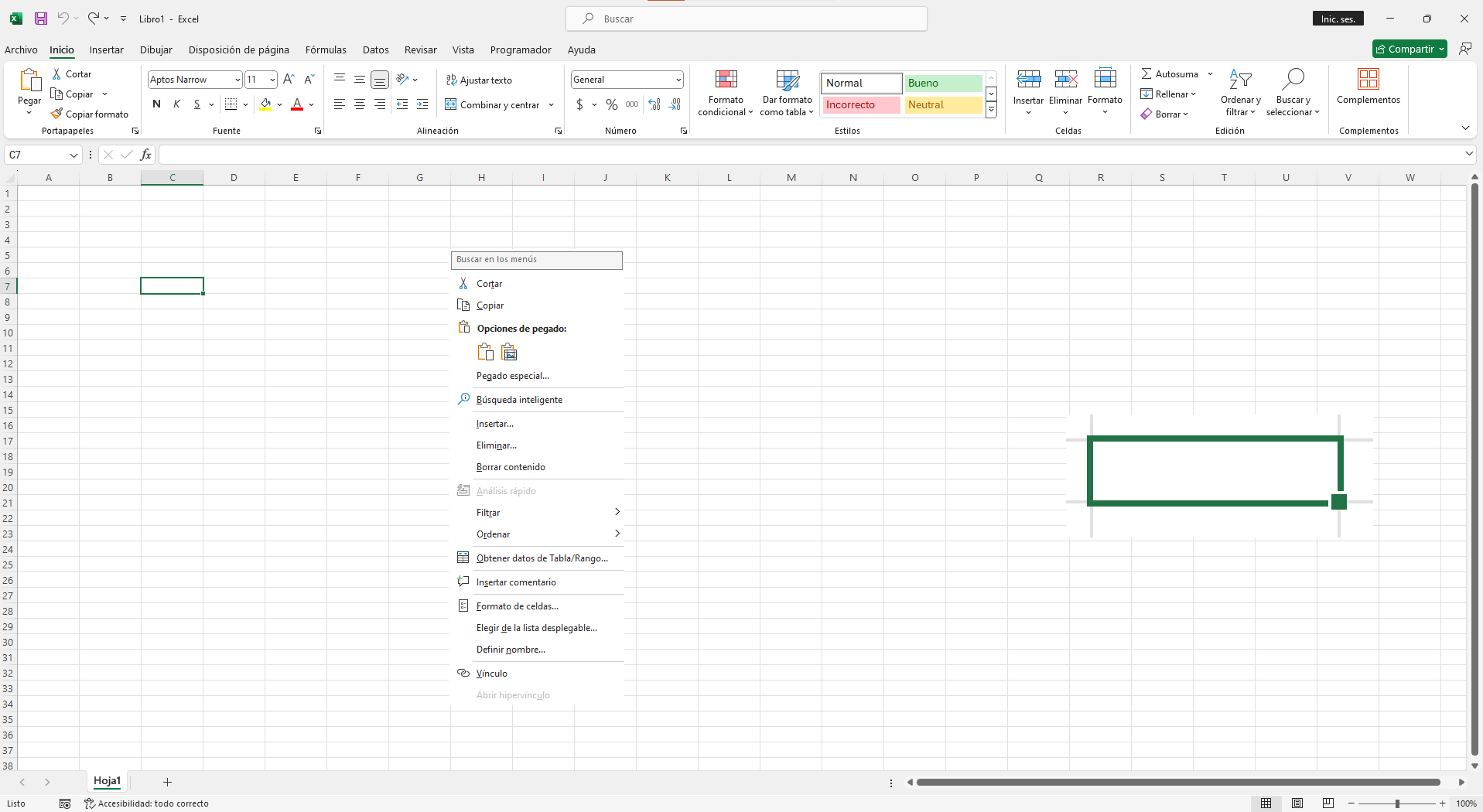Image resolution: width=1483 pixels, height=812 pixels.
Task: Click the Copiar formato paintbrush icon
Action: [56, 114]
